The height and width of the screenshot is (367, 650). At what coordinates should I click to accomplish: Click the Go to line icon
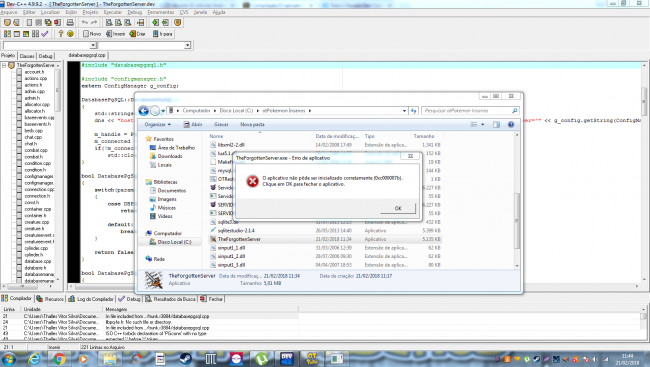[x=141, y=22]
